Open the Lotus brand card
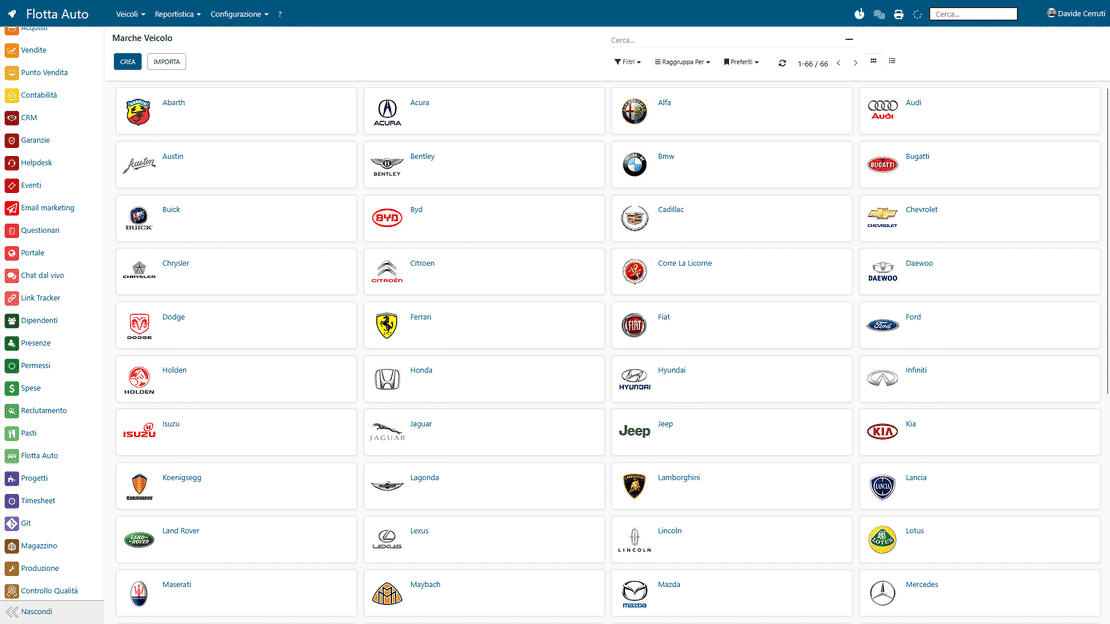This screenshot has width=1110, height=624. (x=980, y=540)
